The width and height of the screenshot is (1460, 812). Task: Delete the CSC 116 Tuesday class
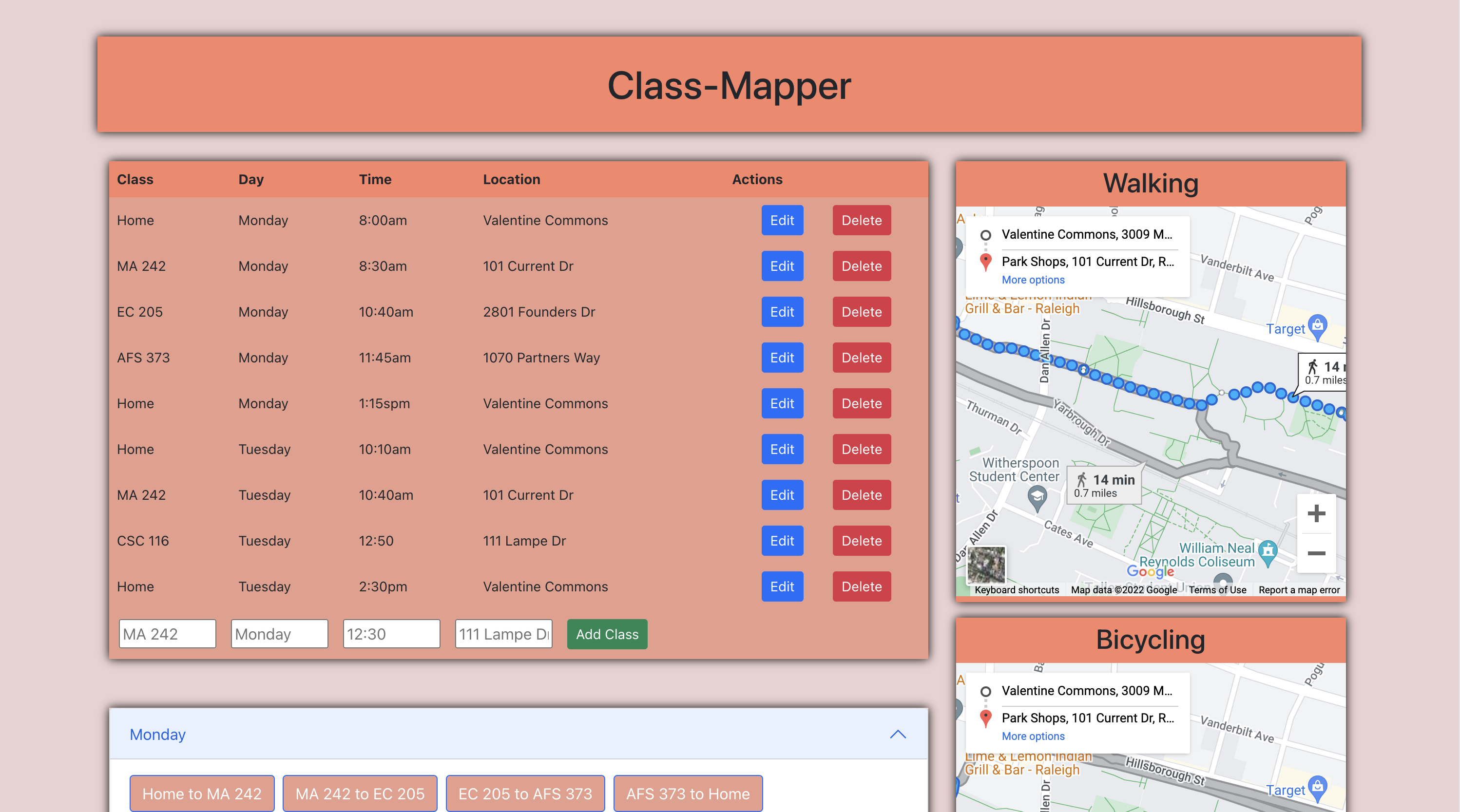(861, 541)
